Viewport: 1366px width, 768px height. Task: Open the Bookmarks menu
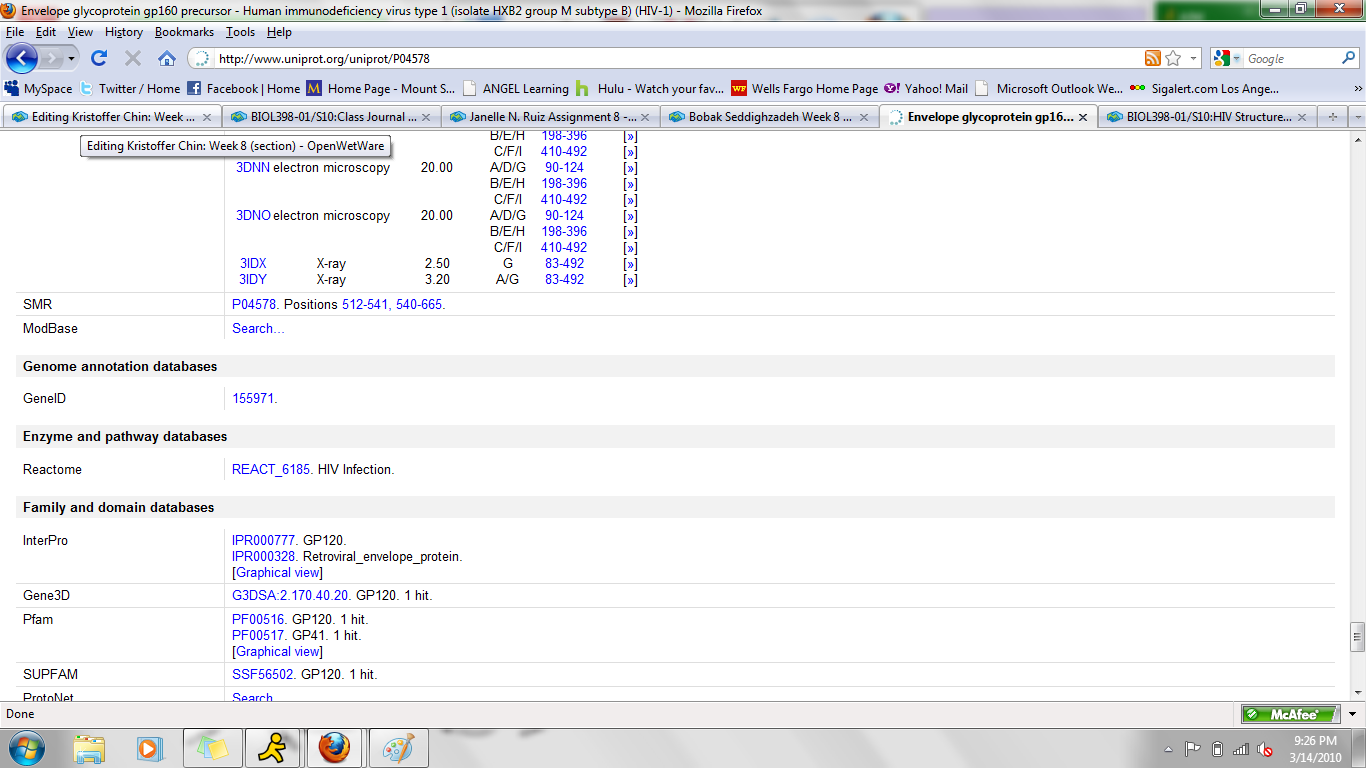184,32
